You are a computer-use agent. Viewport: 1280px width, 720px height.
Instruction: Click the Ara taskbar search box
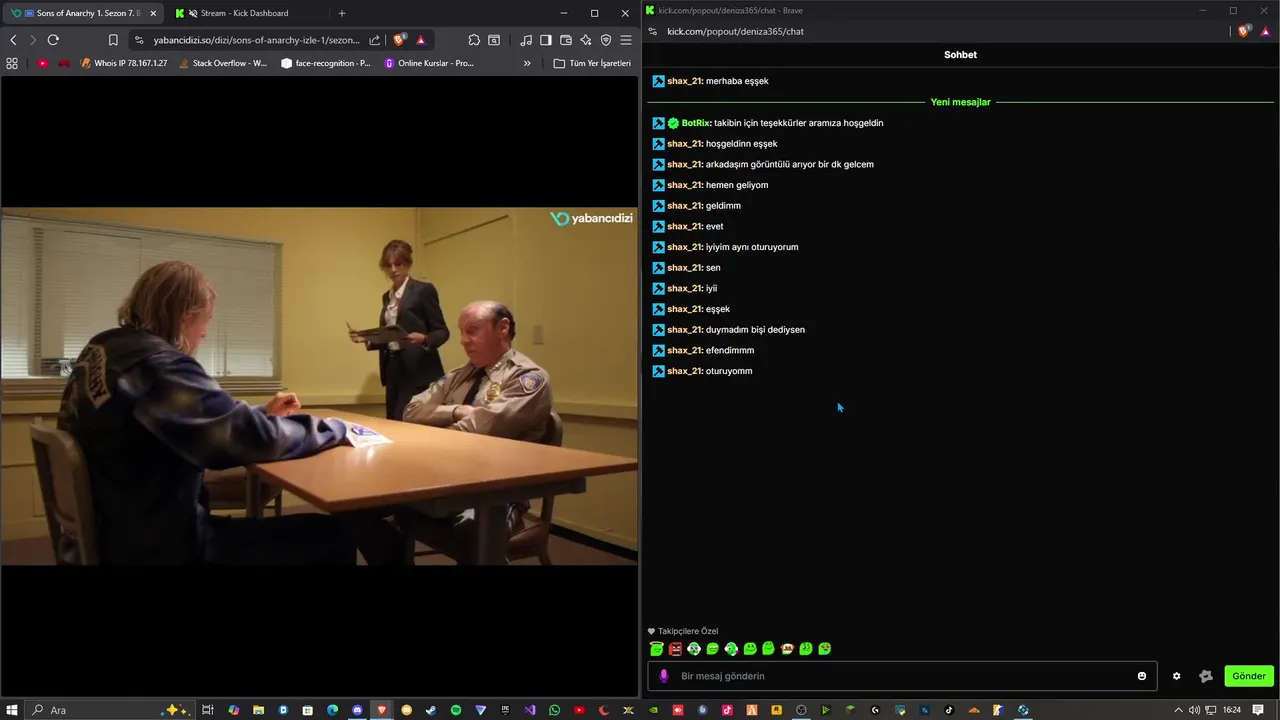tap(110, 710)
